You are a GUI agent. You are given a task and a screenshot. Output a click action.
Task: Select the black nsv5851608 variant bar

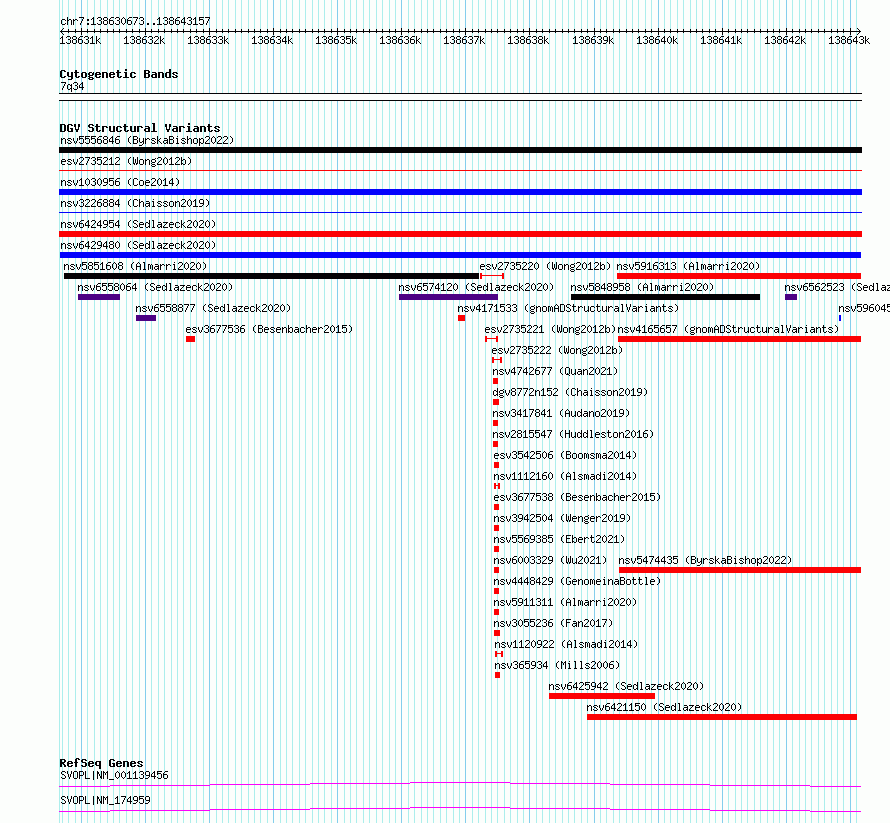coord(271,276)
